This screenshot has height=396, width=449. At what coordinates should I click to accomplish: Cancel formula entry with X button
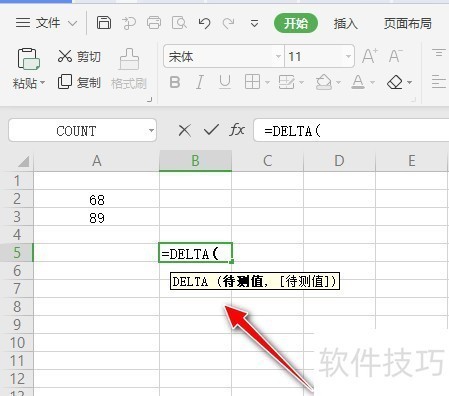tap(184, 130)
